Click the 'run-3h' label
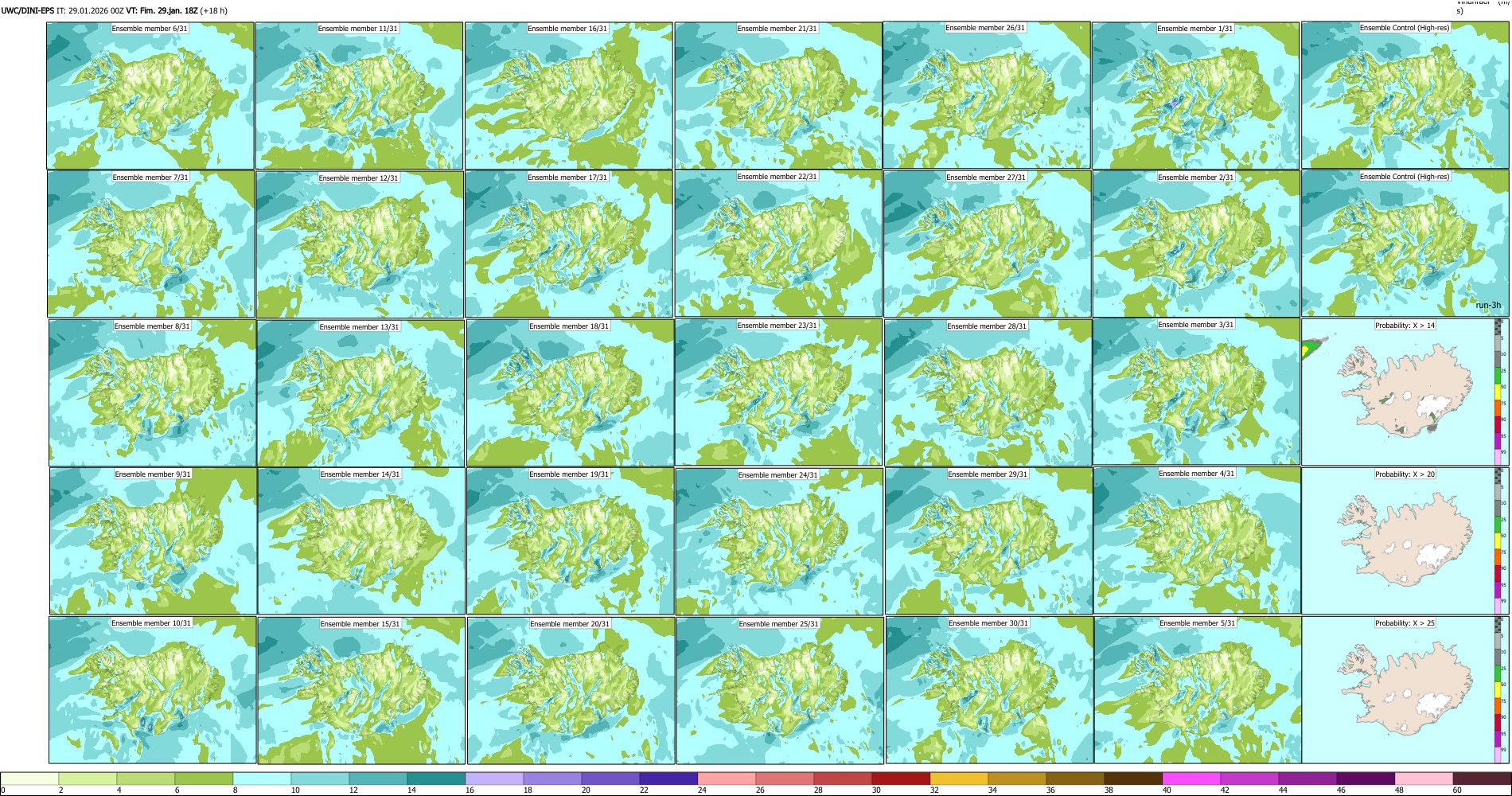This screenshot has height=796, width=1512. (1488, 306)
